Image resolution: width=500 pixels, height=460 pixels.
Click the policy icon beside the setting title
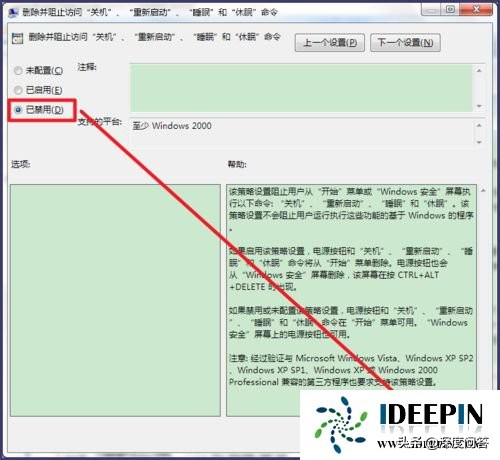(x=17, y=38)
